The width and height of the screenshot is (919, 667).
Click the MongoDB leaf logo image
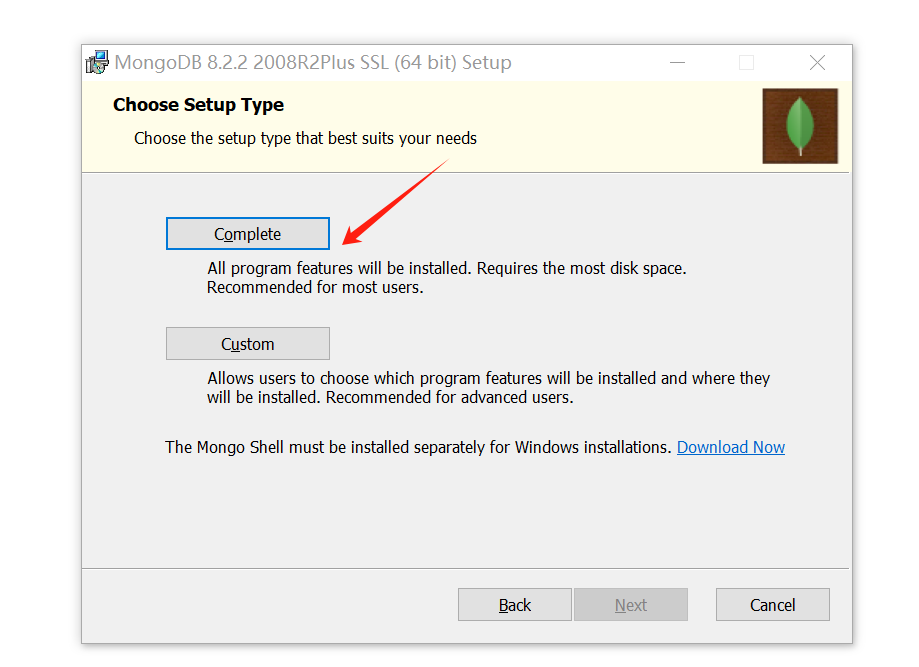(800, 126)
